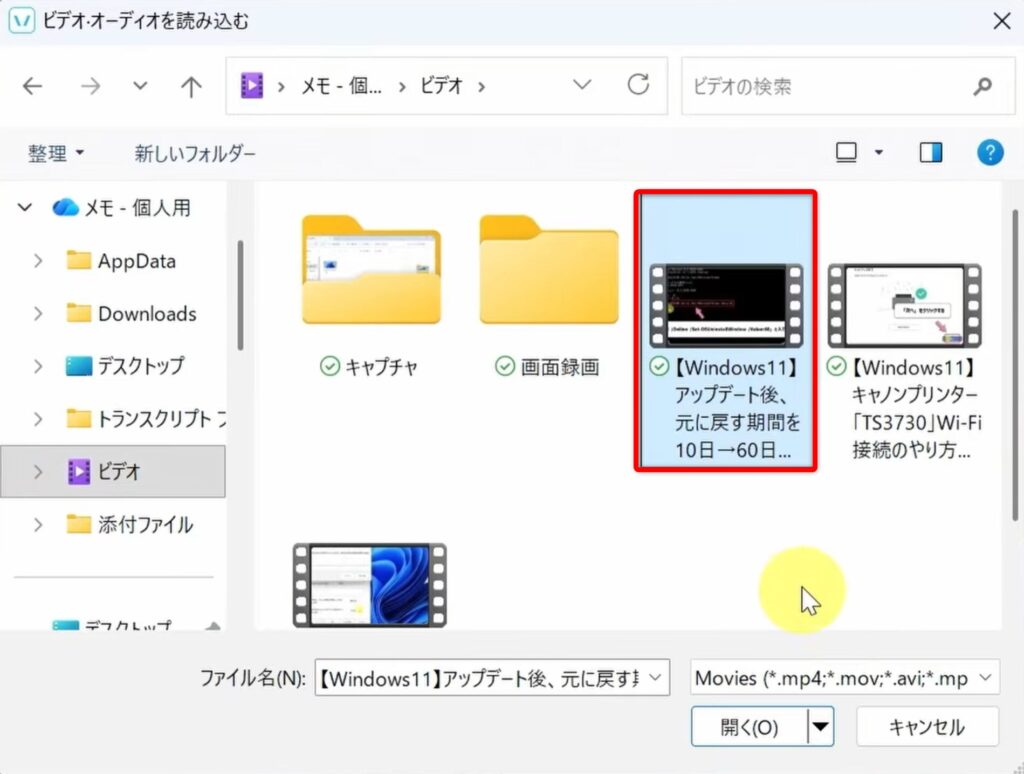Click into the ビデオの検索 search field
The height and width of the screenshot is (774, 1024).
(x=820, y=87)
